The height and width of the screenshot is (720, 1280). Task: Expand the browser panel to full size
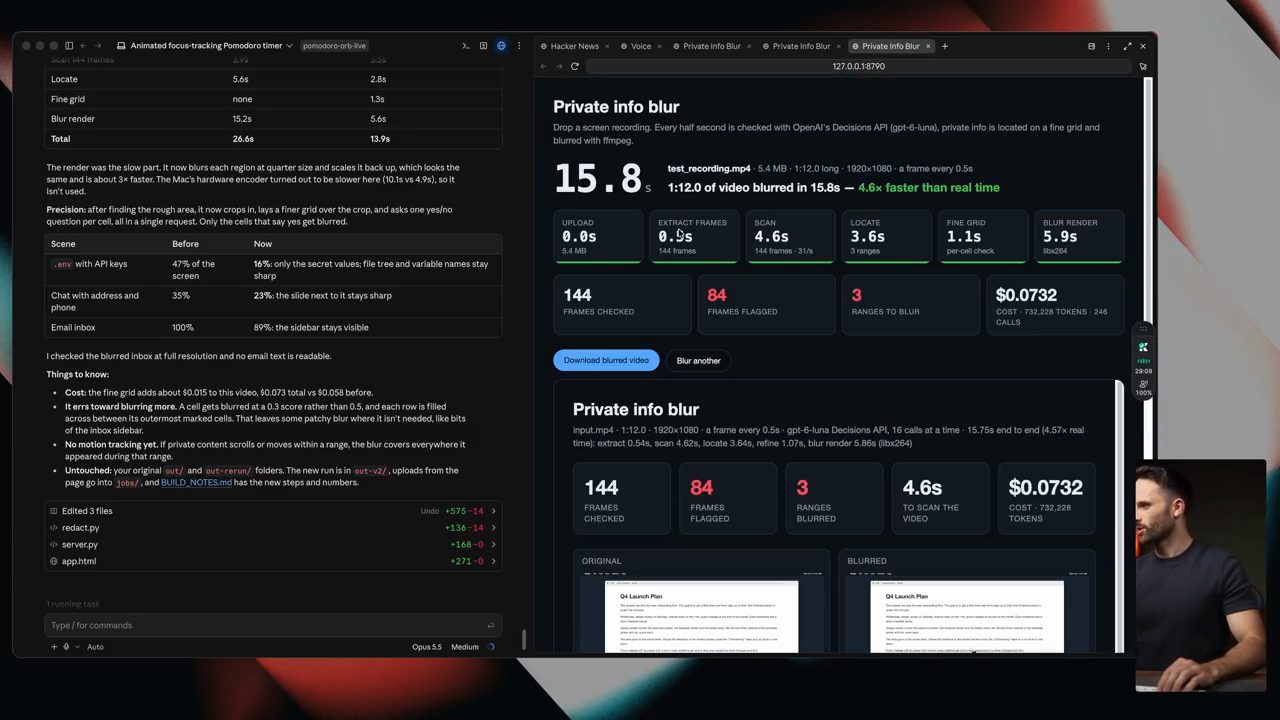click(1127, 46)
